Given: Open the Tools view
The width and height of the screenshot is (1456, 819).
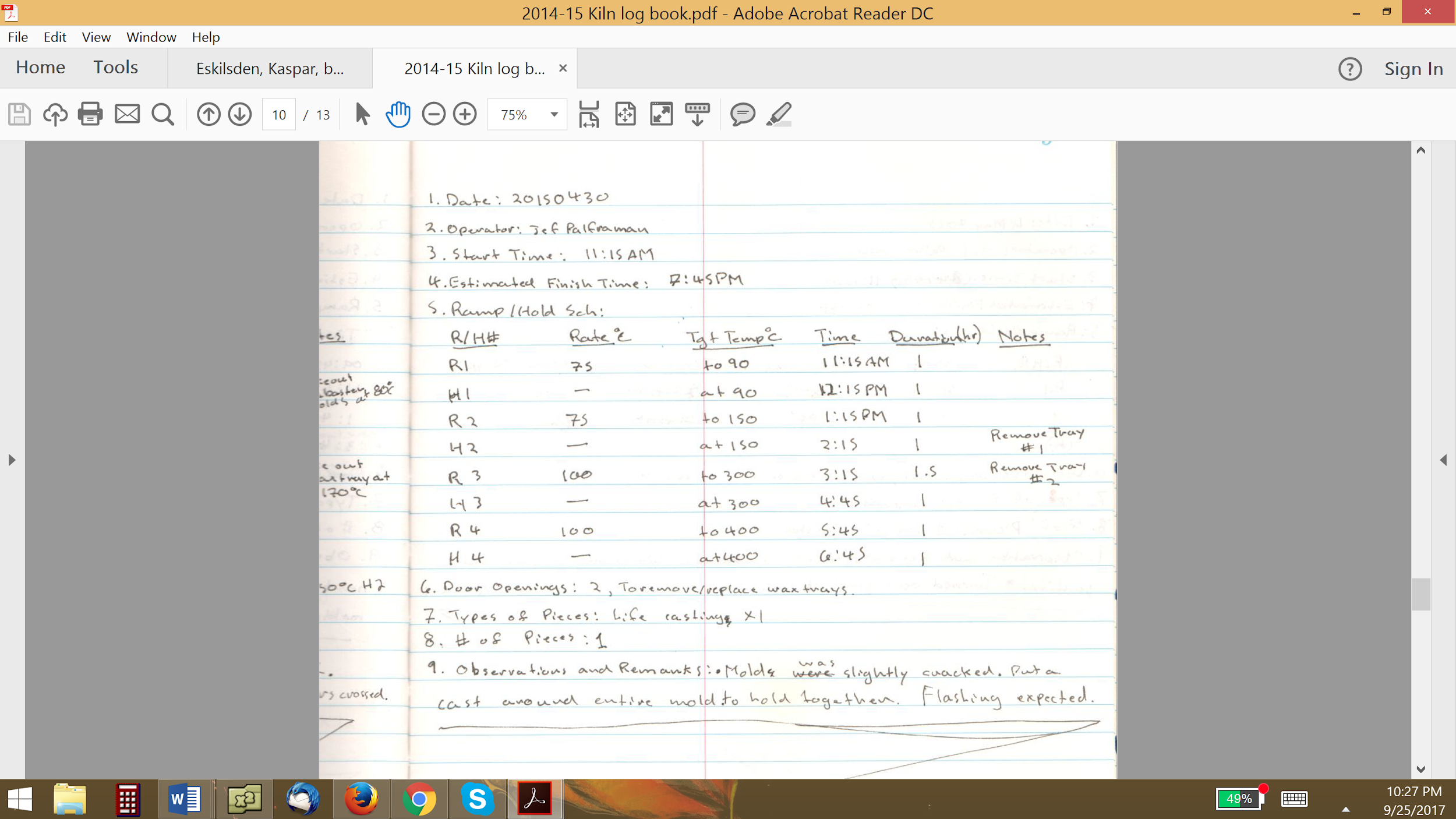Looking at the screenshot, I should 116,68.
